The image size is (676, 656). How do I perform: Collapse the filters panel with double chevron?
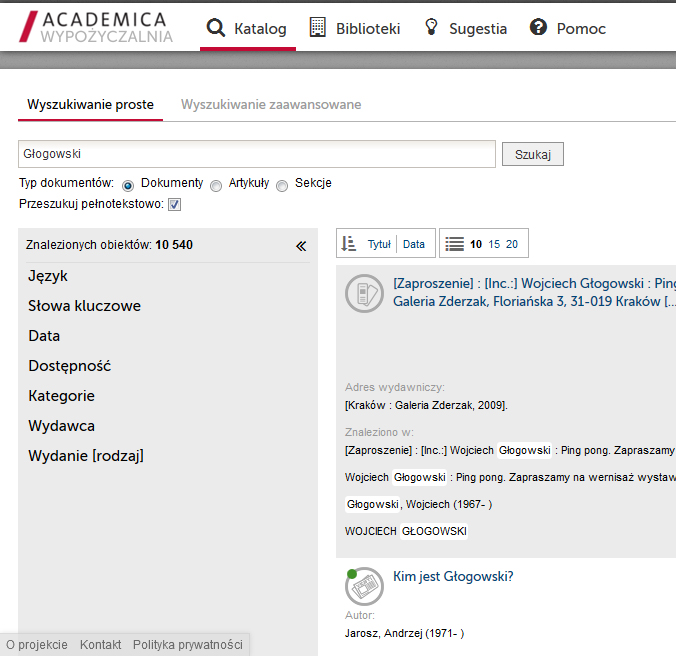tap(301, 246)
